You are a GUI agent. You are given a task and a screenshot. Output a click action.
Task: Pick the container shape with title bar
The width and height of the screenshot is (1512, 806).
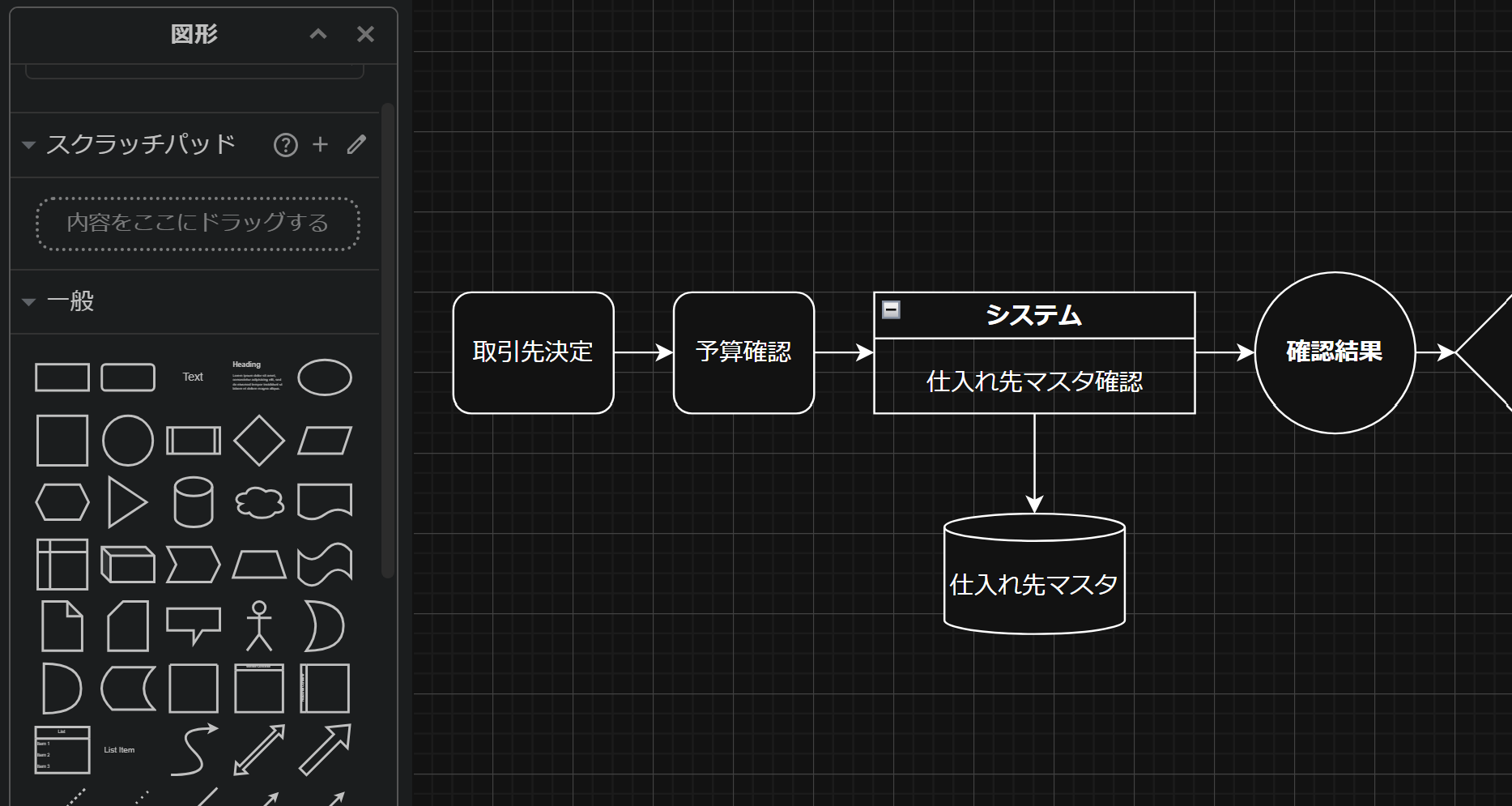259,689
